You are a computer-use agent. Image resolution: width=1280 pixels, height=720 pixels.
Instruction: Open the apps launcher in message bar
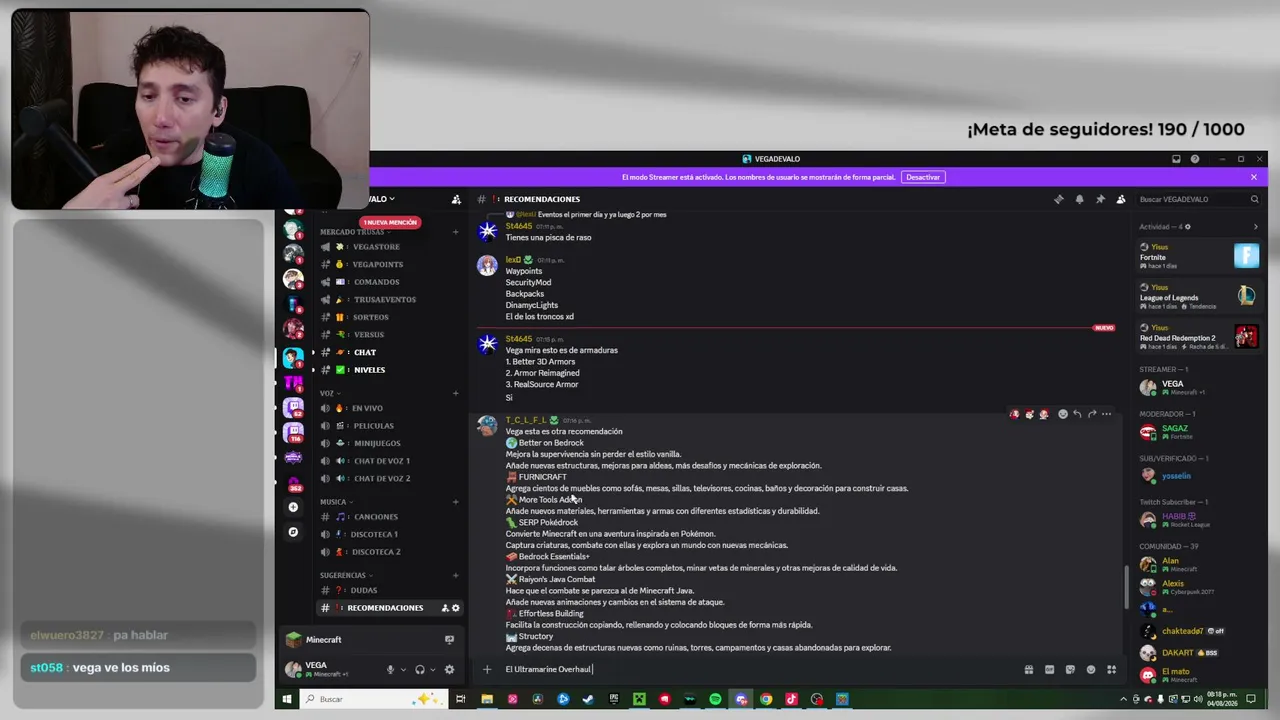point(1111,669)
